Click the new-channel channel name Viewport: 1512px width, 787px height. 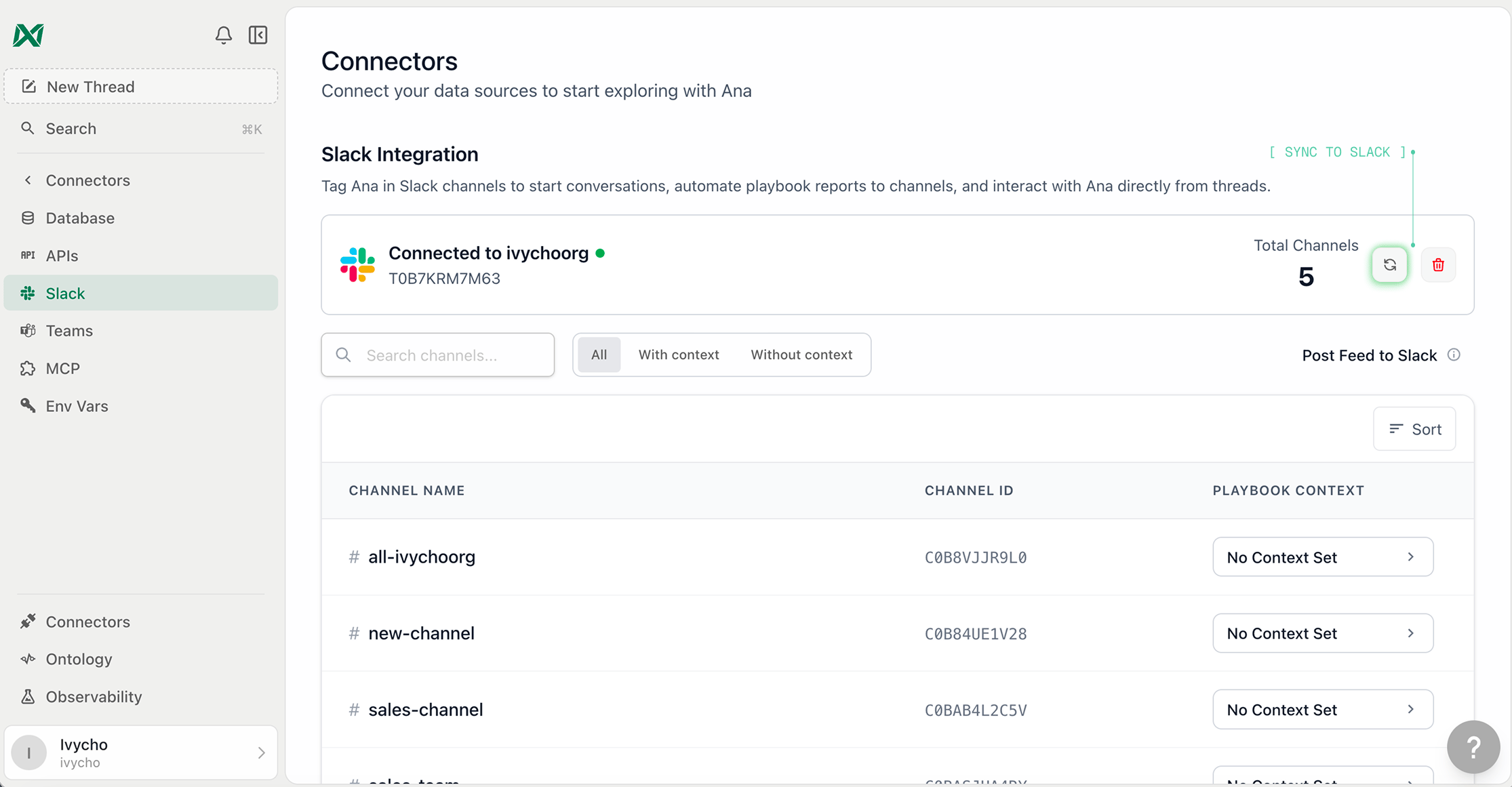pos(421,633)
